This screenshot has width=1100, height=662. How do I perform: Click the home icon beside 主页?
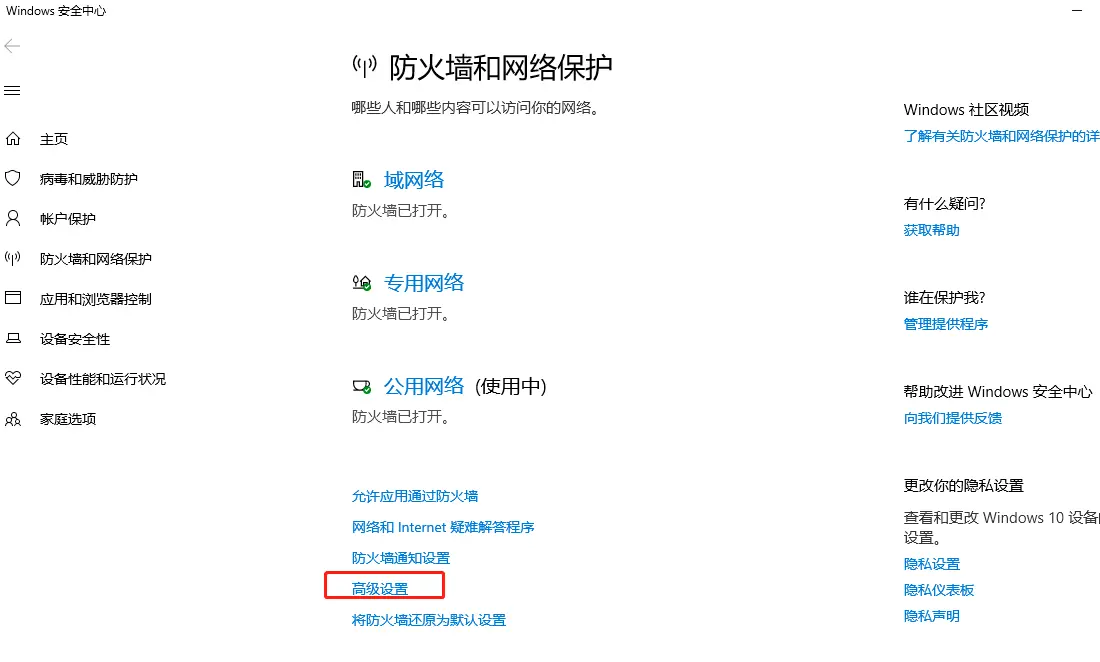click(13, 139)
